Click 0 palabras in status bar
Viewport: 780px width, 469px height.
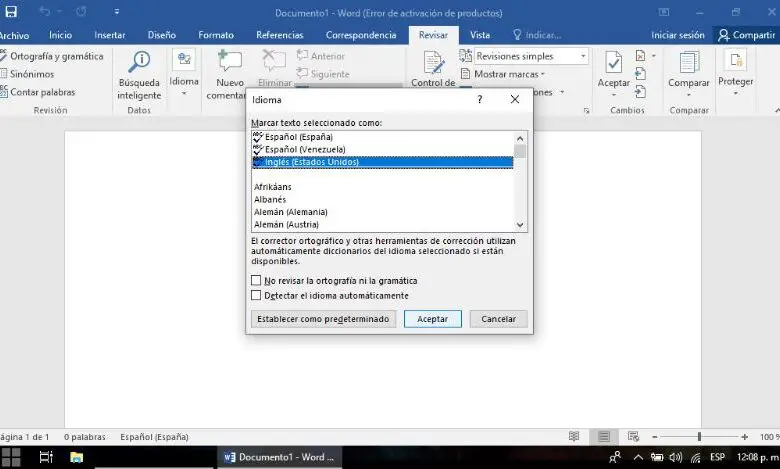tap(85, 437)
